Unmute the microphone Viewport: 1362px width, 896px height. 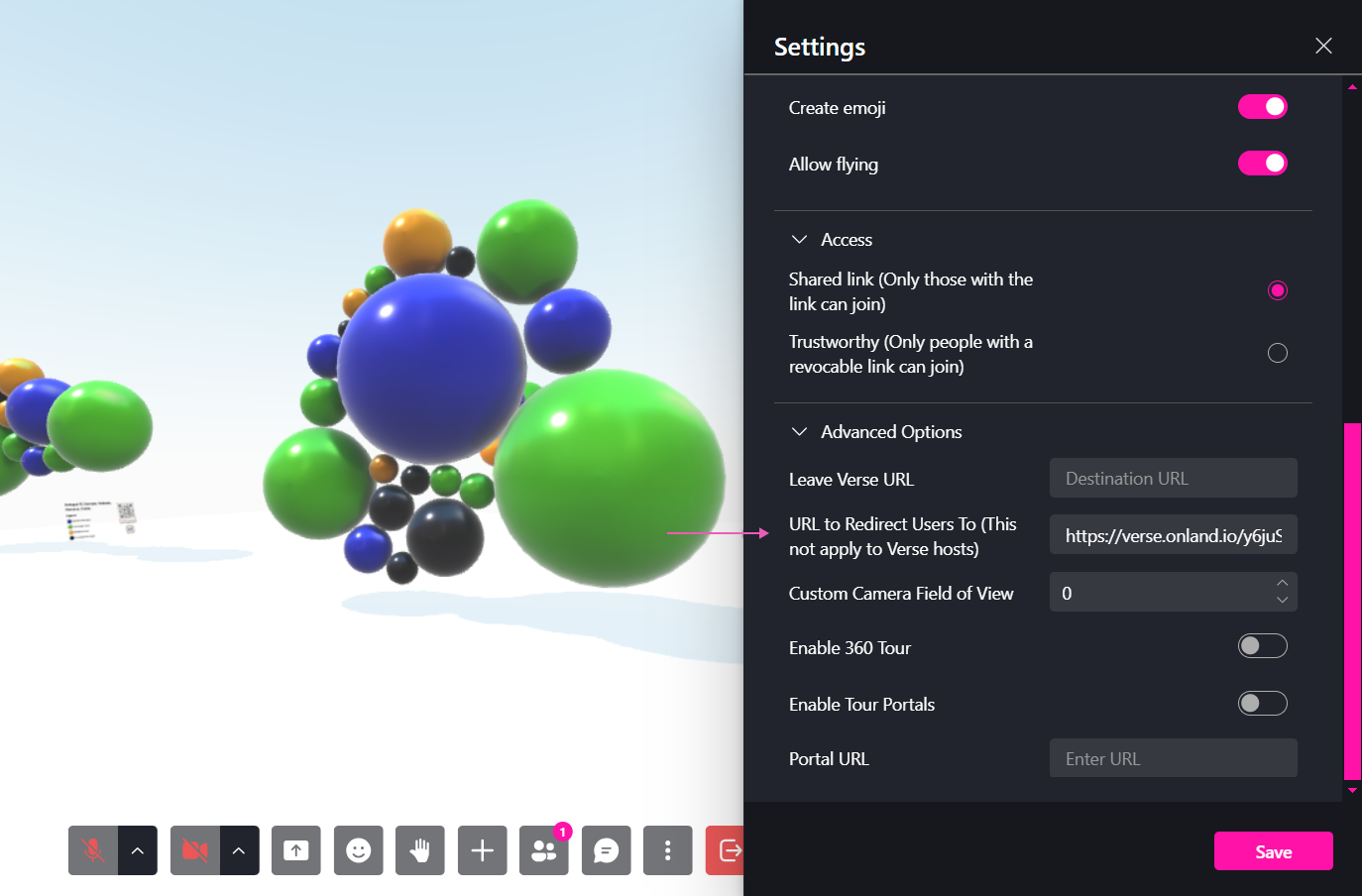(x=90, y=850)
